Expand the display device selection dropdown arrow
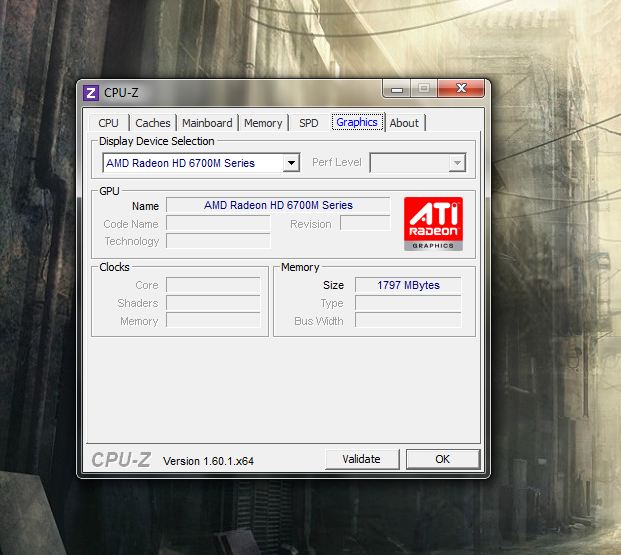 [x=291, y=163]
